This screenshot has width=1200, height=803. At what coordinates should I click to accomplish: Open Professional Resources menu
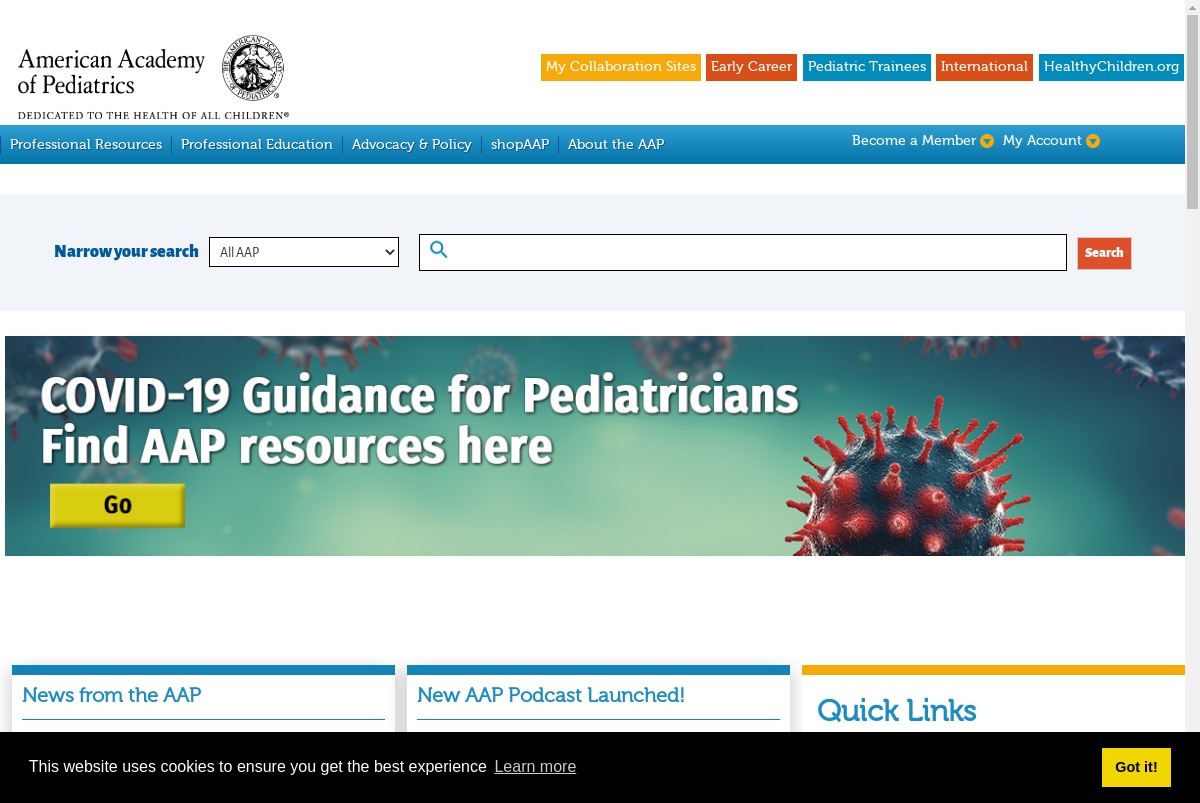tap(86, 144)
